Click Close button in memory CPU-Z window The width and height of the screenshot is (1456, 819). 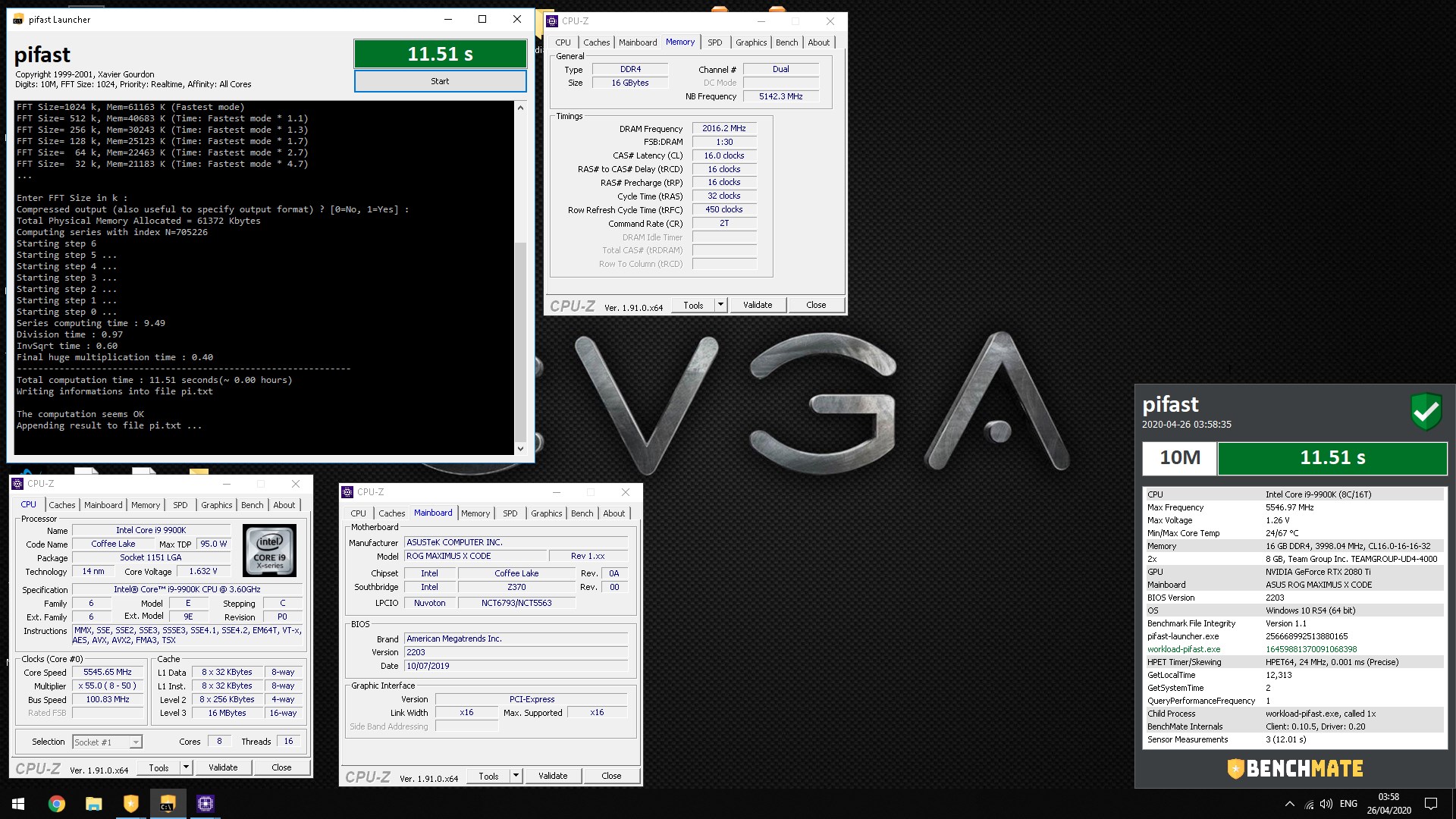coord(816,305)
